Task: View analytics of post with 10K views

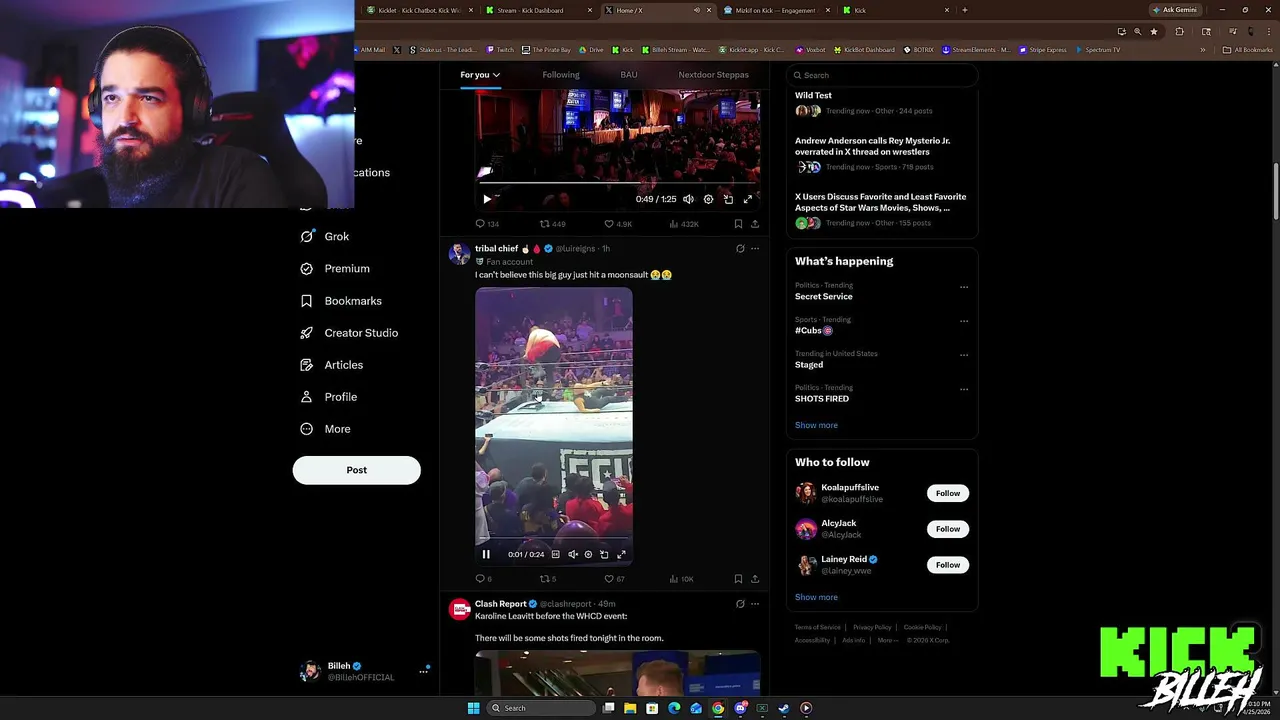Action: coord(681,578)
